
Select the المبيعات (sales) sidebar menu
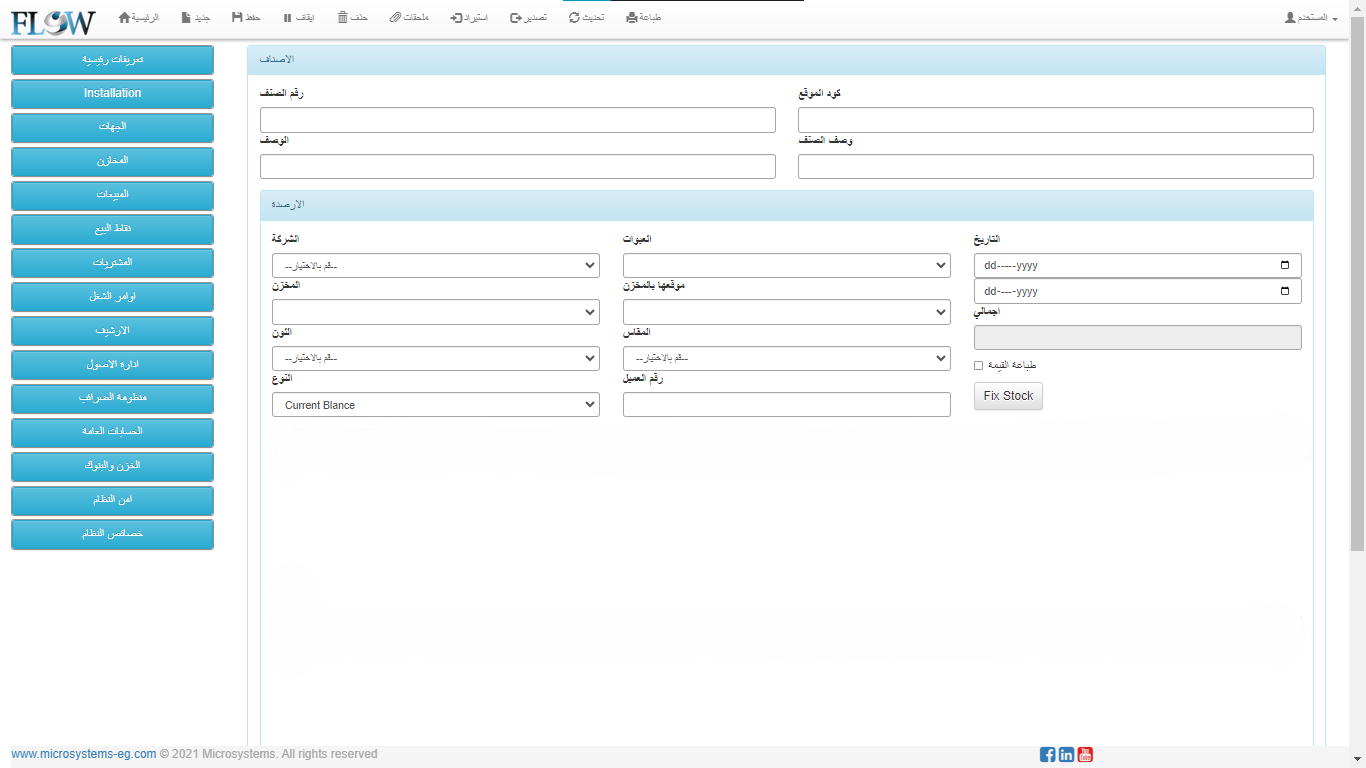click(112, 195)
